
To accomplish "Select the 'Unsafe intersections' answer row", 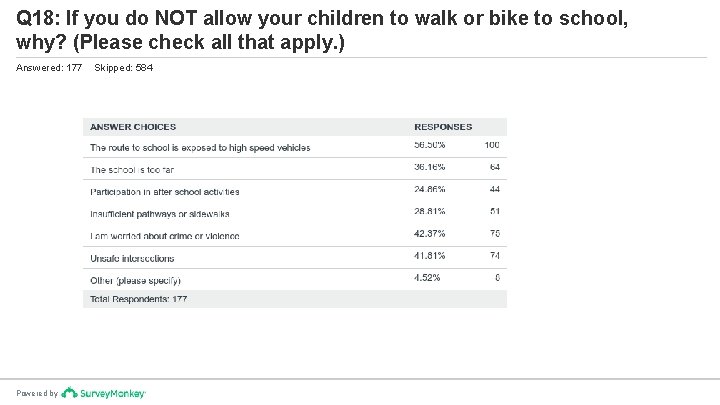I will tap(135, 258).
